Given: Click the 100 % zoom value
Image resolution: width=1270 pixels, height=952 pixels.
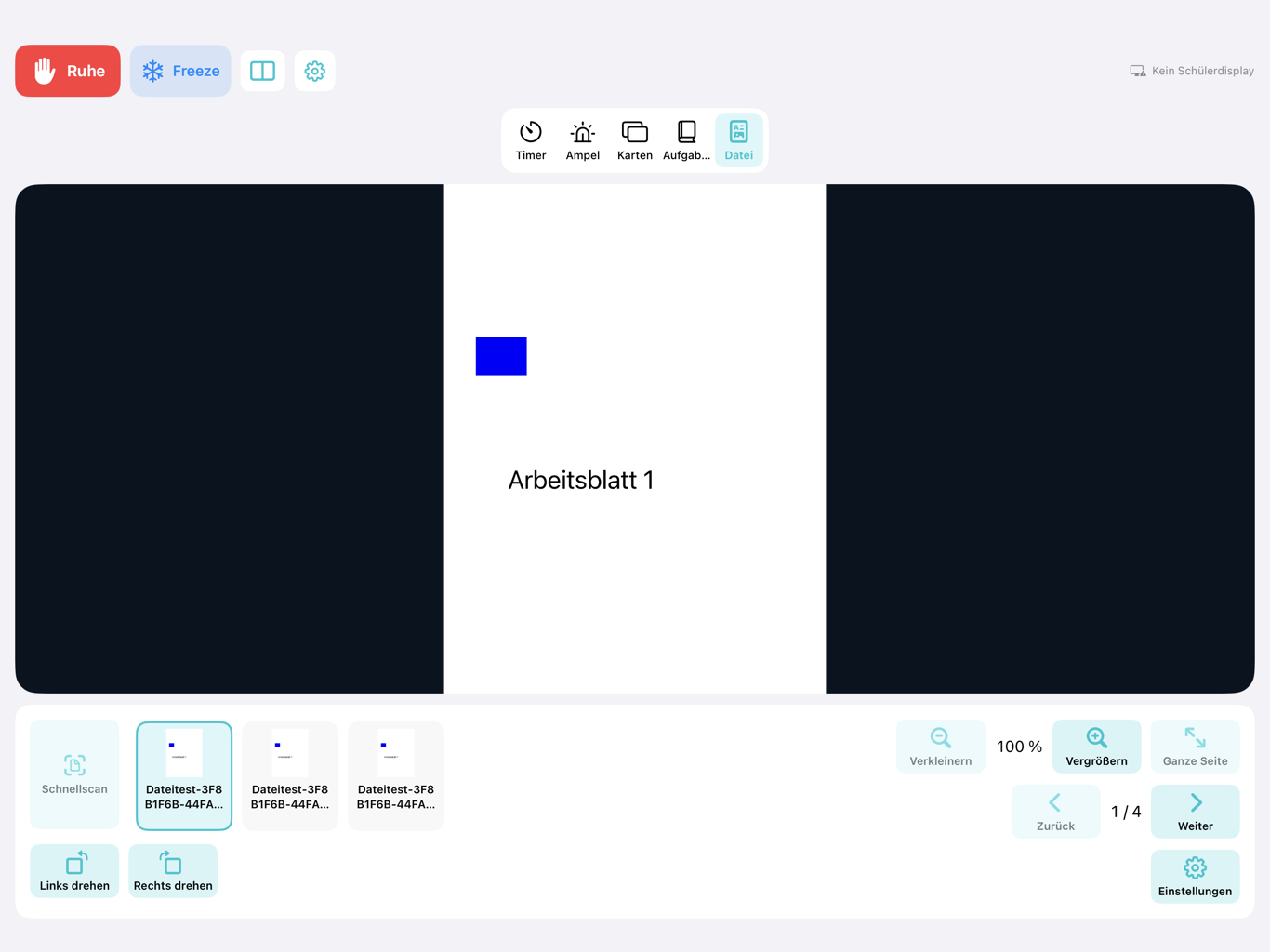Looking at the screenshot, I should coord(1019,747).
